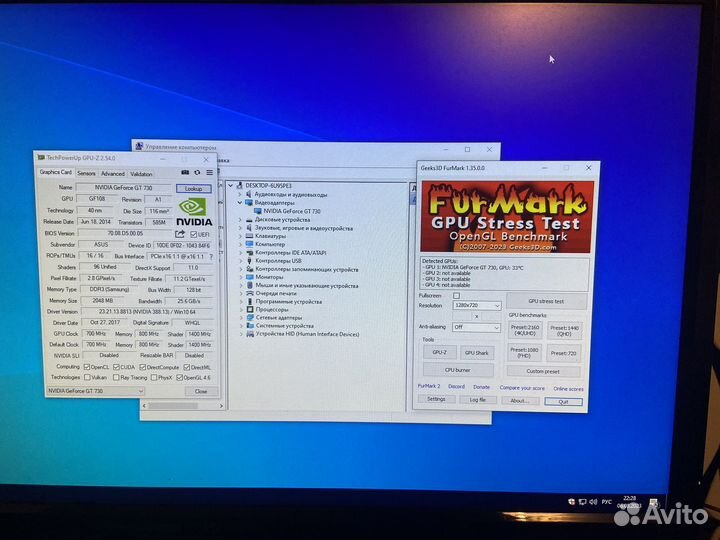Click GPU-Z screenshot camera icon
This screenshot has width=720, height=540.
point(185,173)
